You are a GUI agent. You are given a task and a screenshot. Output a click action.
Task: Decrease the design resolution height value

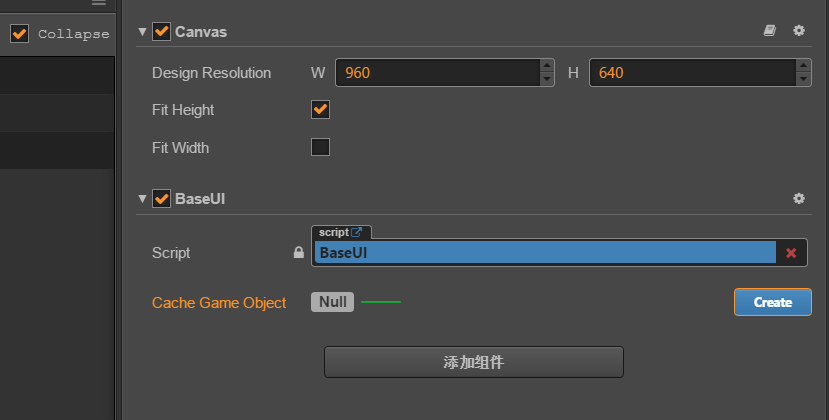[803, 79]
